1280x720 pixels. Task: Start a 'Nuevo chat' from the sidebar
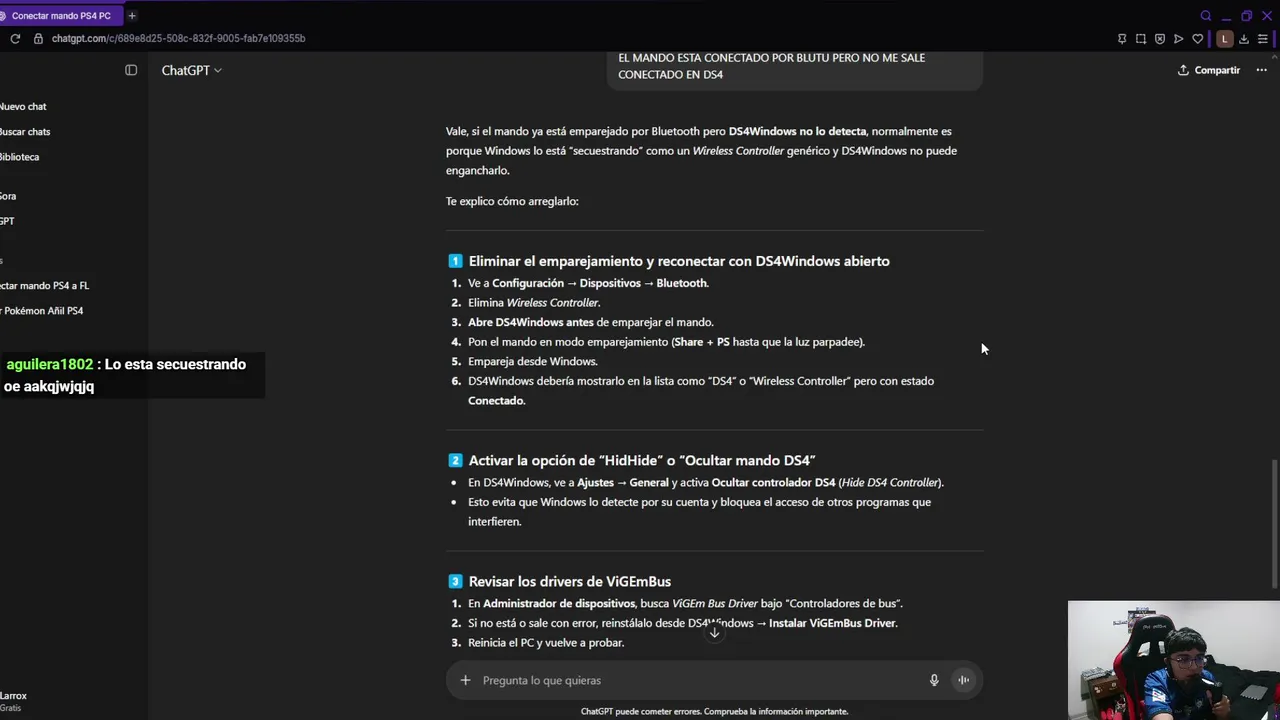click(x=23, y=106)
